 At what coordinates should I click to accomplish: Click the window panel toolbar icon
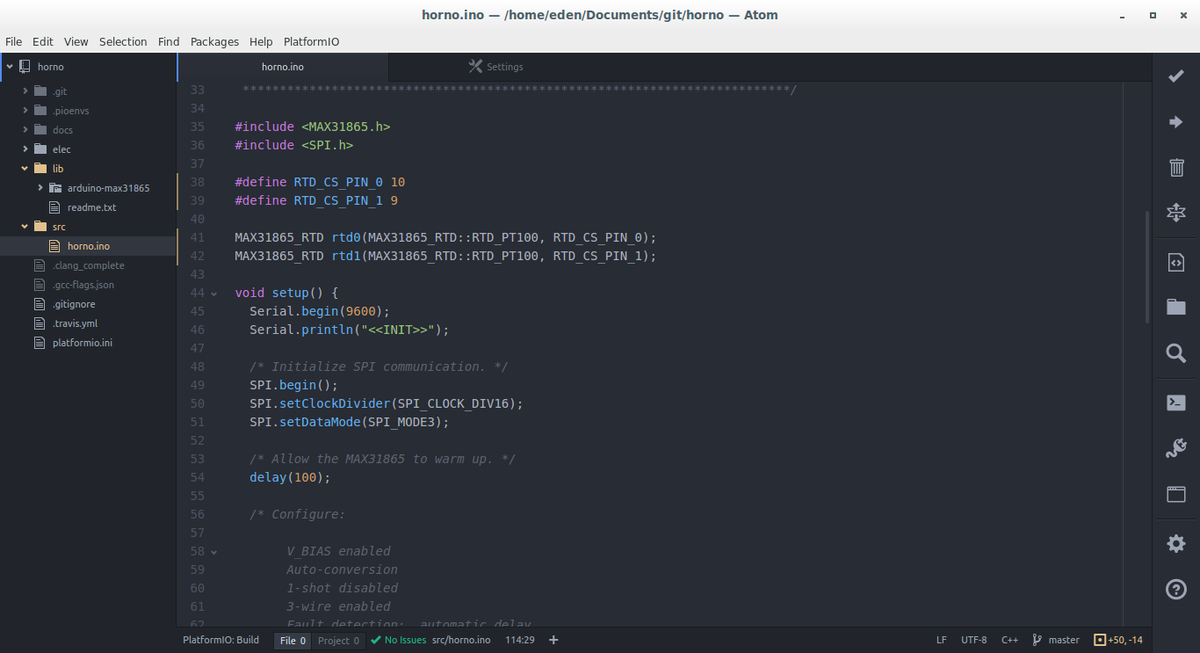coord(1176,494)
